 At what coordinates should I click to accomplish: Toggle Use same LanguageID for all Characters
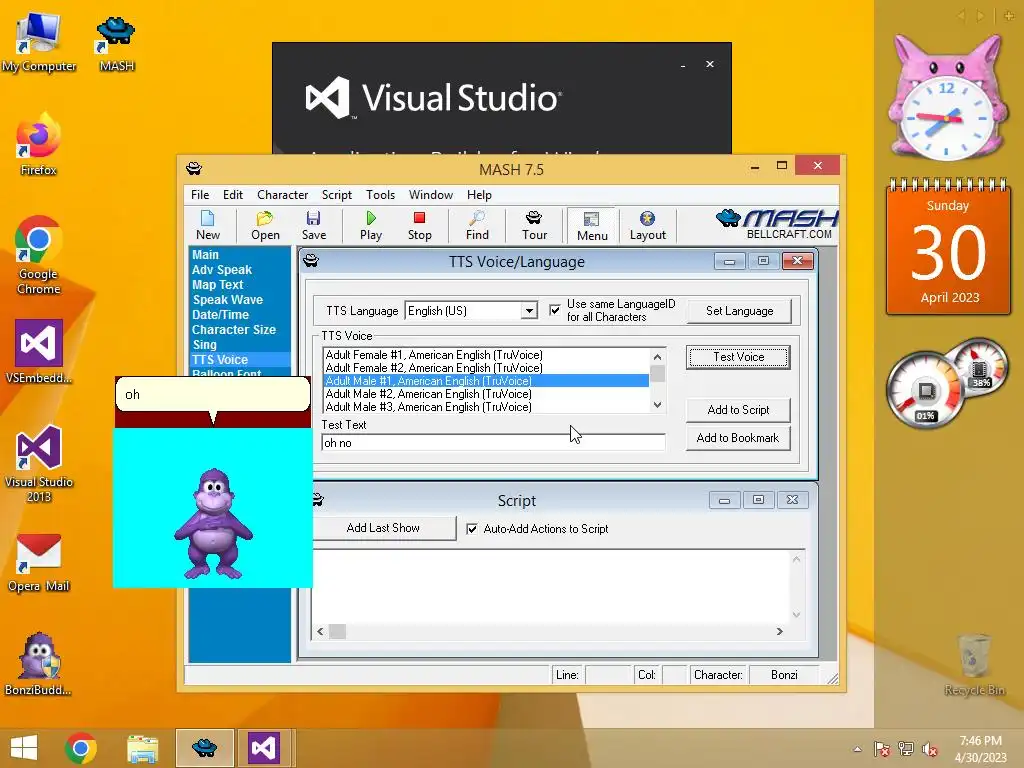[x=554, y=310]
